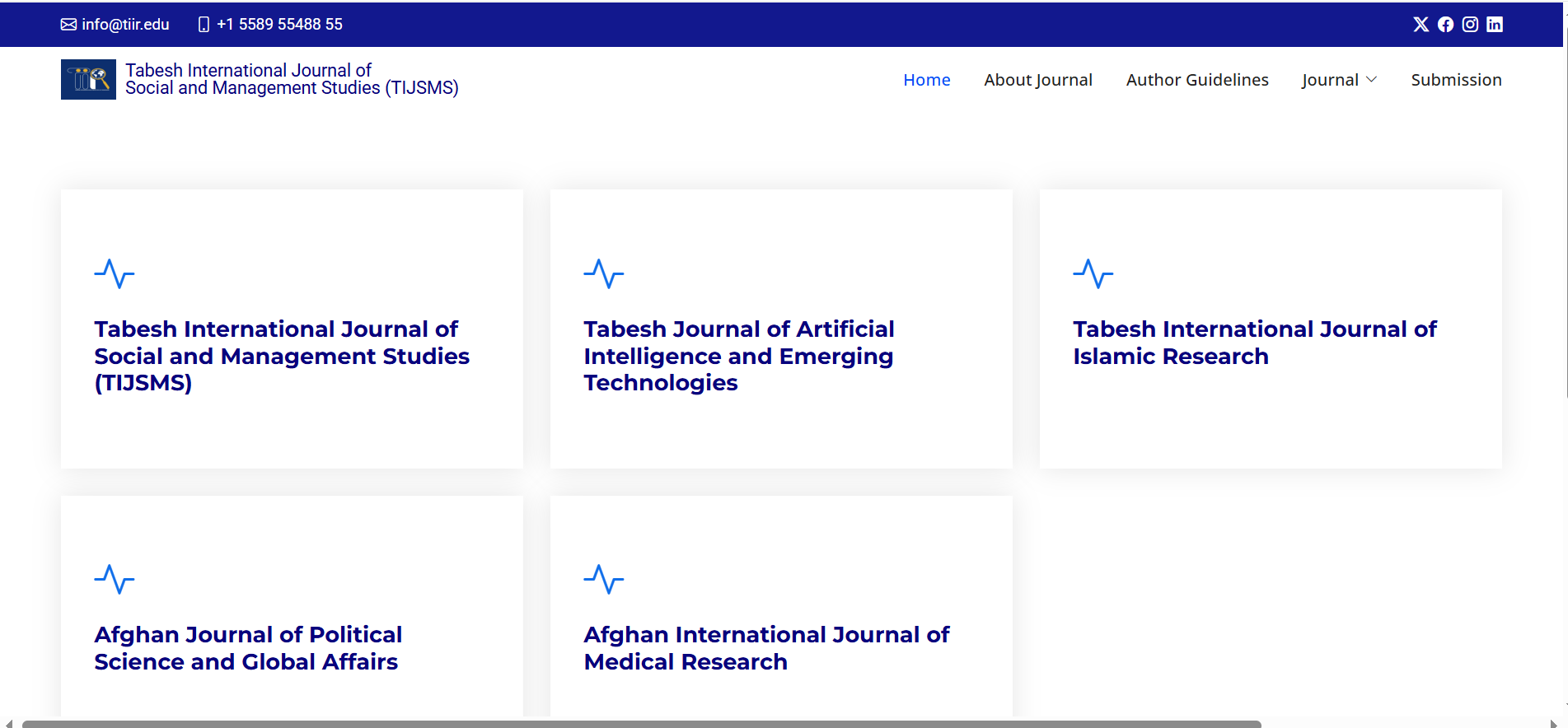Click pulse icon on Islamic Research card

(x=1093, y=273)
